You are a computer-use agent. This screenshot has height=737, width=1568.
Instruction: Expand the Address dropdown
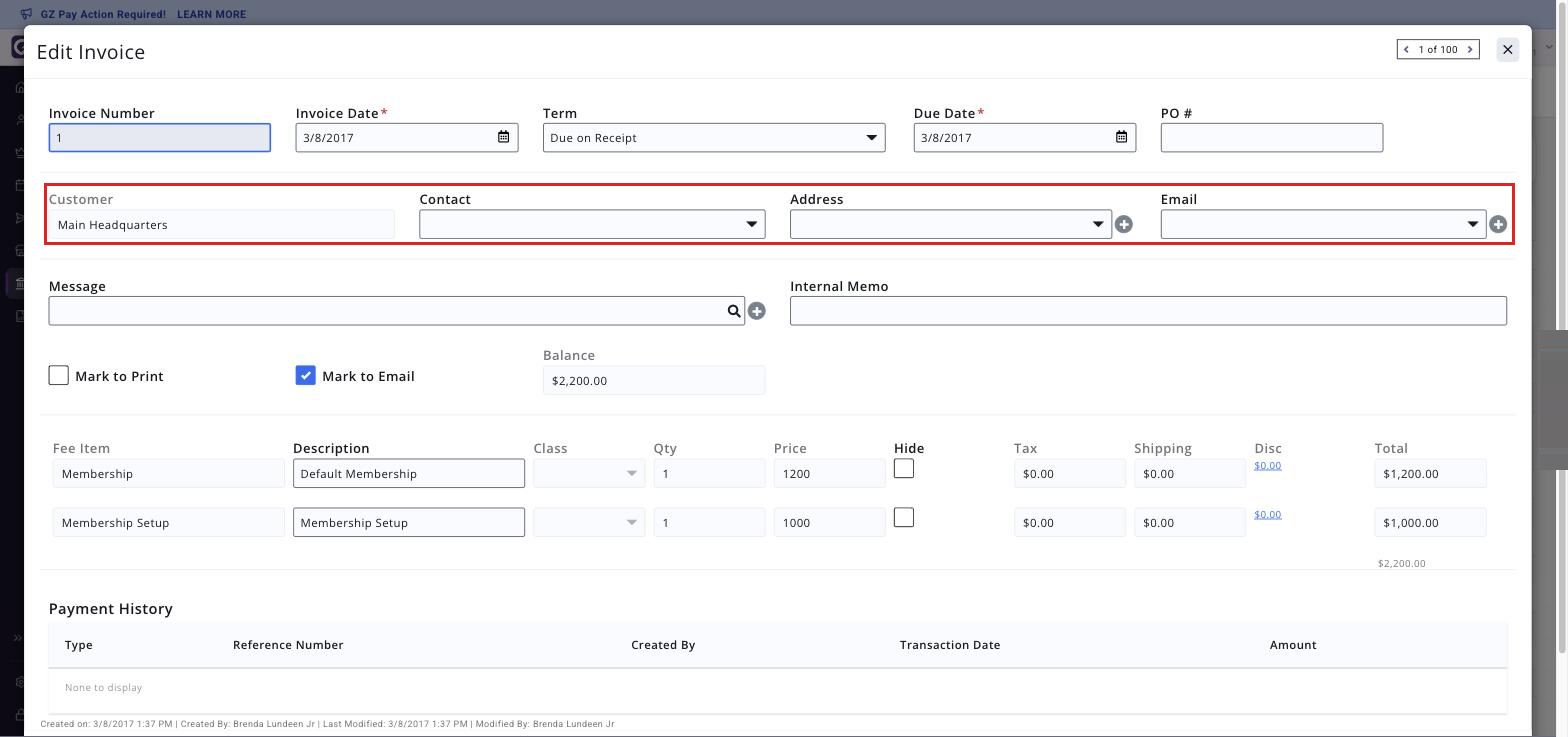tap(951, 224)
